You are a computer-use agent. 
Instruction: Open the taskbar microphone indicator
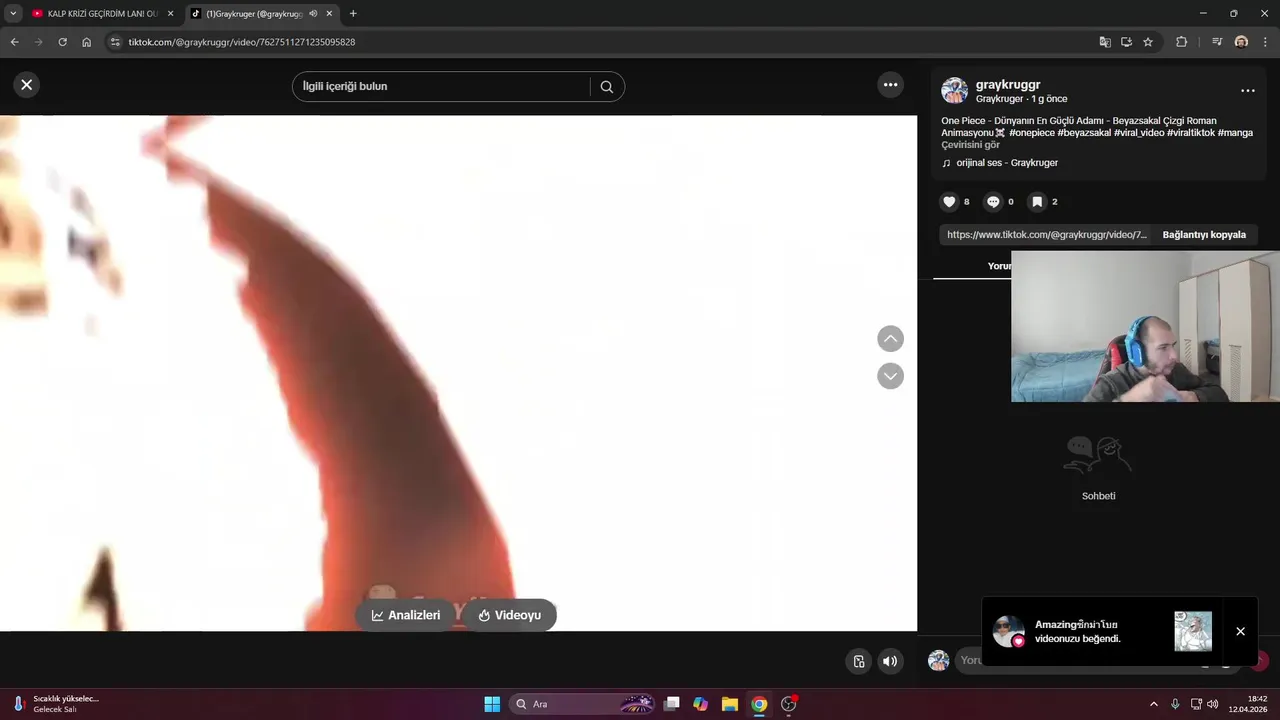1175,704
